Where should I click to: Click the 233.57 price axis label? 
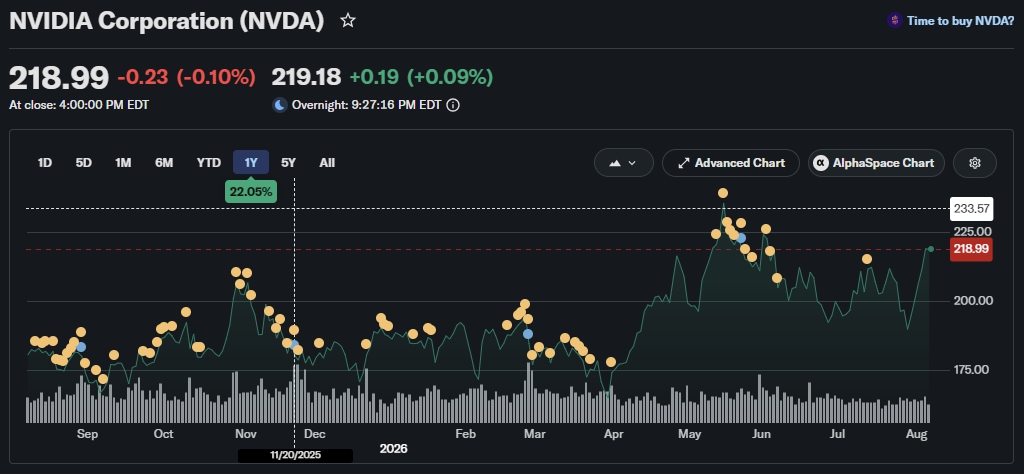point(972,209)
